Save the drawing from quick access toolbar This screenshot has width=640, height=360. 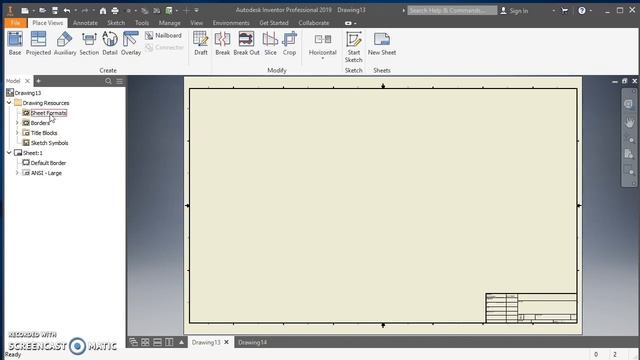click(54, 10)
